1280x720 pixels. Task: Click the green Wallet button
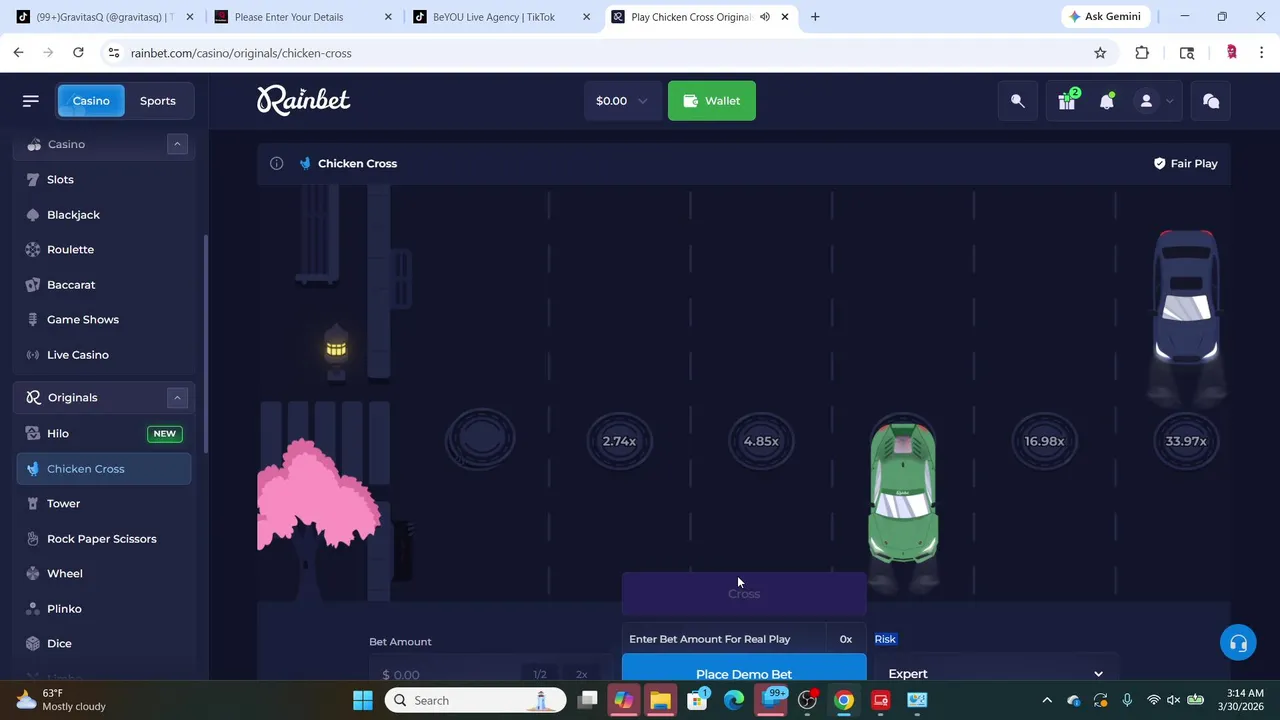pos(712,101)
